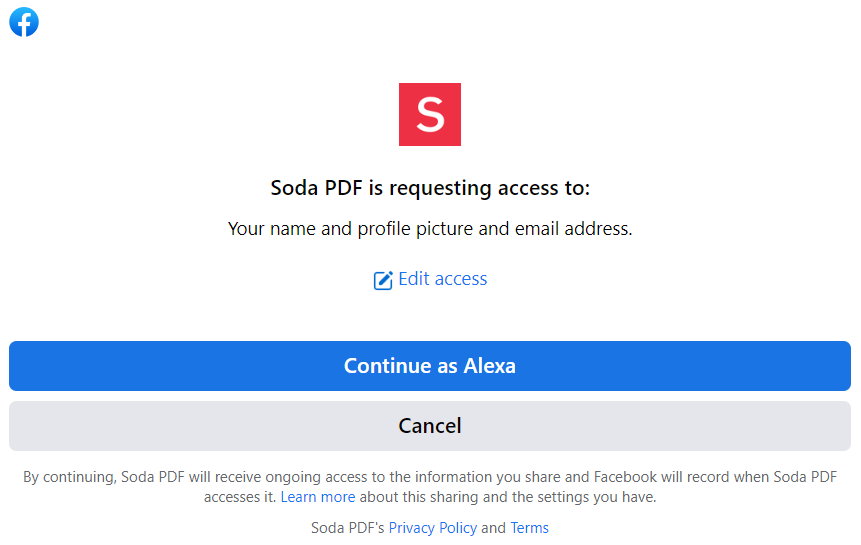Click the red Soda PDF app logo
This screenshot has width=861, height=545.
click(x=430, y=114)
